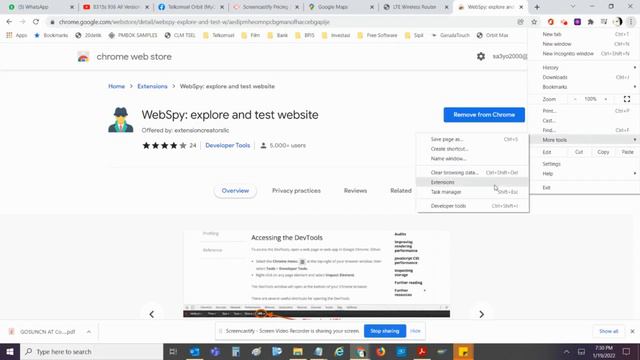Expand the History submenu

click(584, 67)
